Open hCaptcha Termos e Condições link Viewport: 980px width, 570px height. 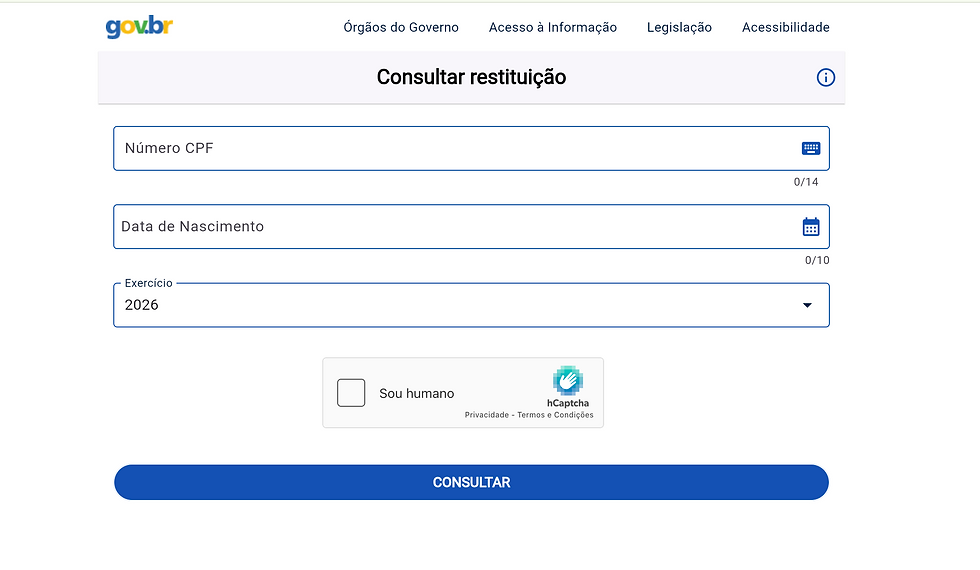[555, 415]
